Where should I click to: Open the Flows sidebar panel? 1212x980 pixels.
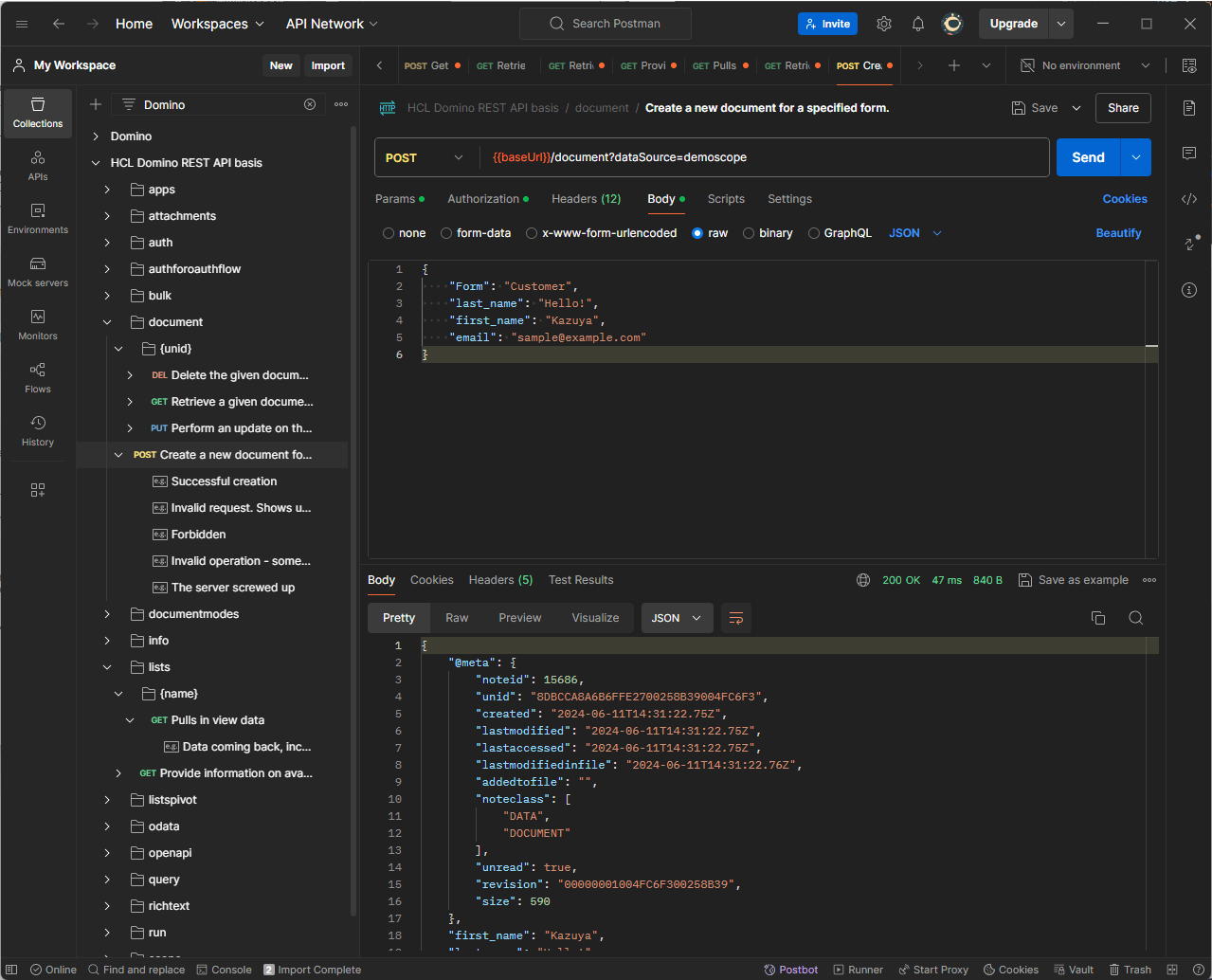38,377
